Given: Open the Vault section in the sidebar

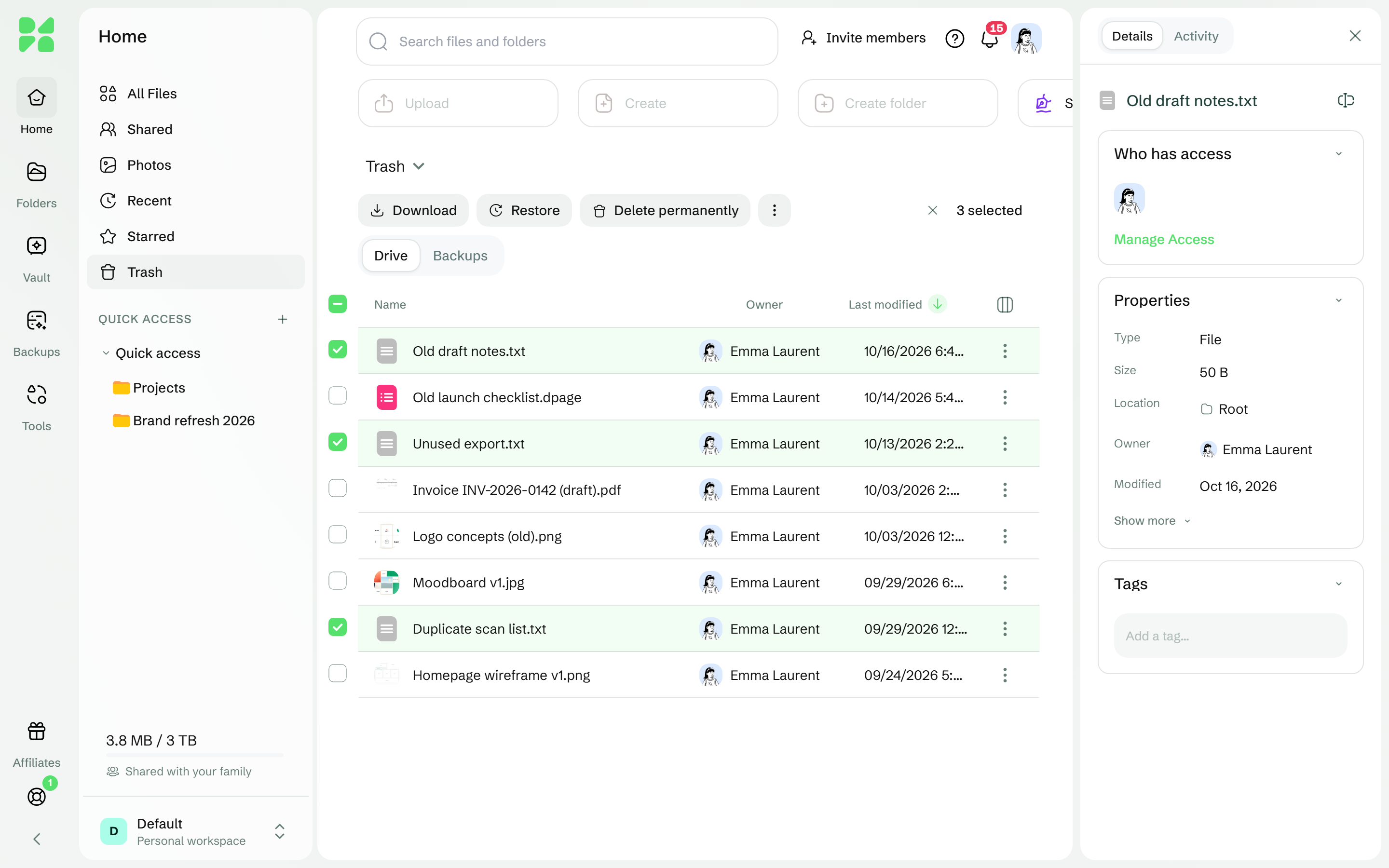Looking at the screenshot, I should (x=36, y=258).
